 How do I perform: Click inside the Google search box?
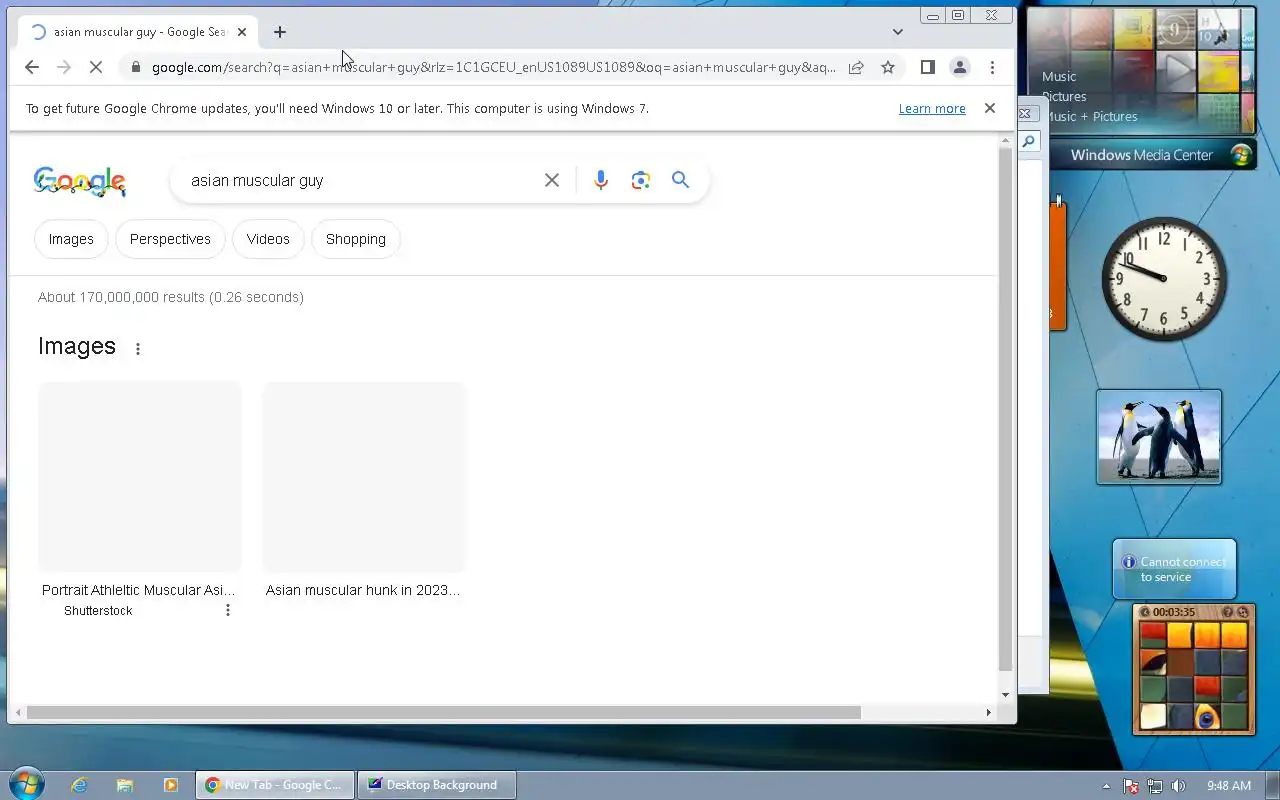(x=360, y=180)
